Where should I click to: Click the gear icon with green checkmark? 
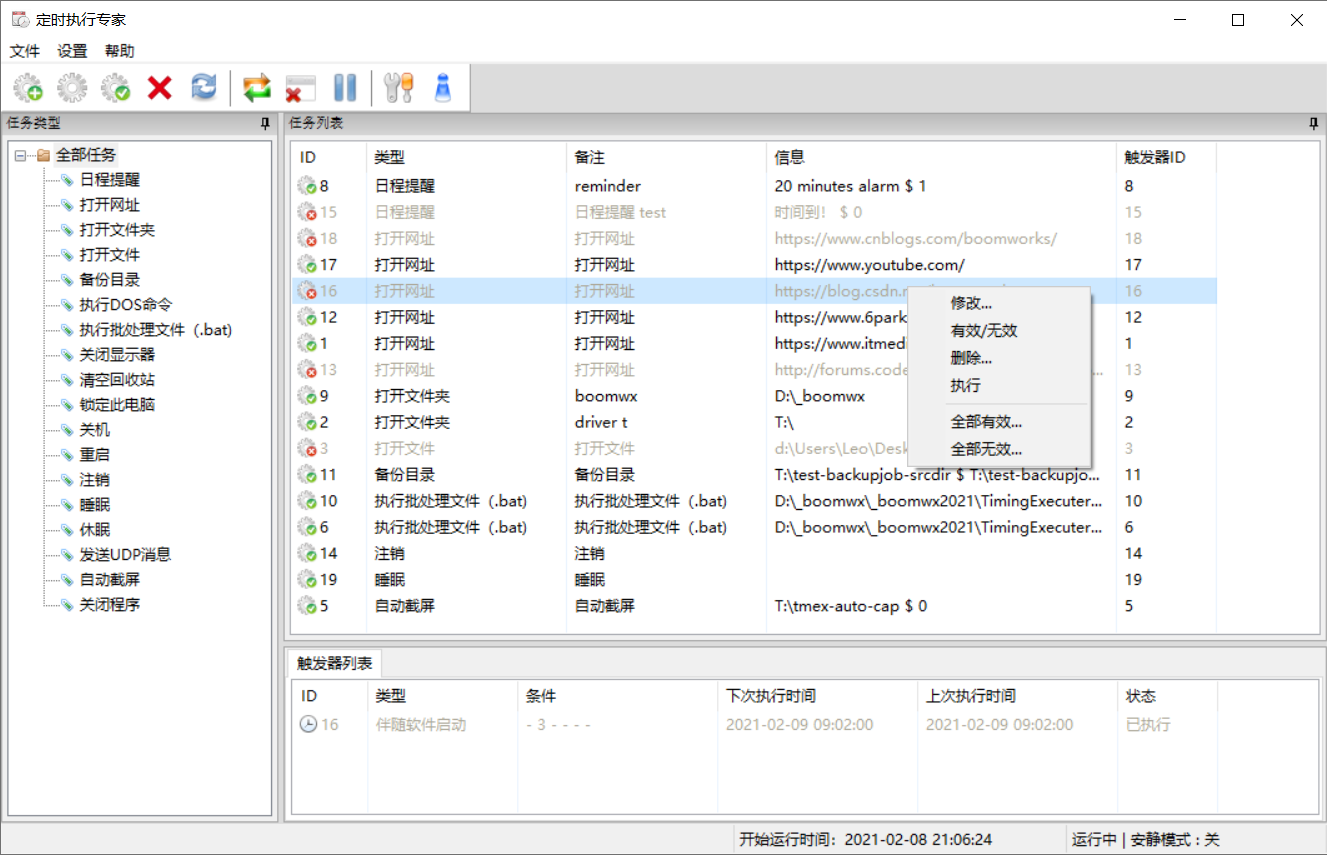pos(115,87)
